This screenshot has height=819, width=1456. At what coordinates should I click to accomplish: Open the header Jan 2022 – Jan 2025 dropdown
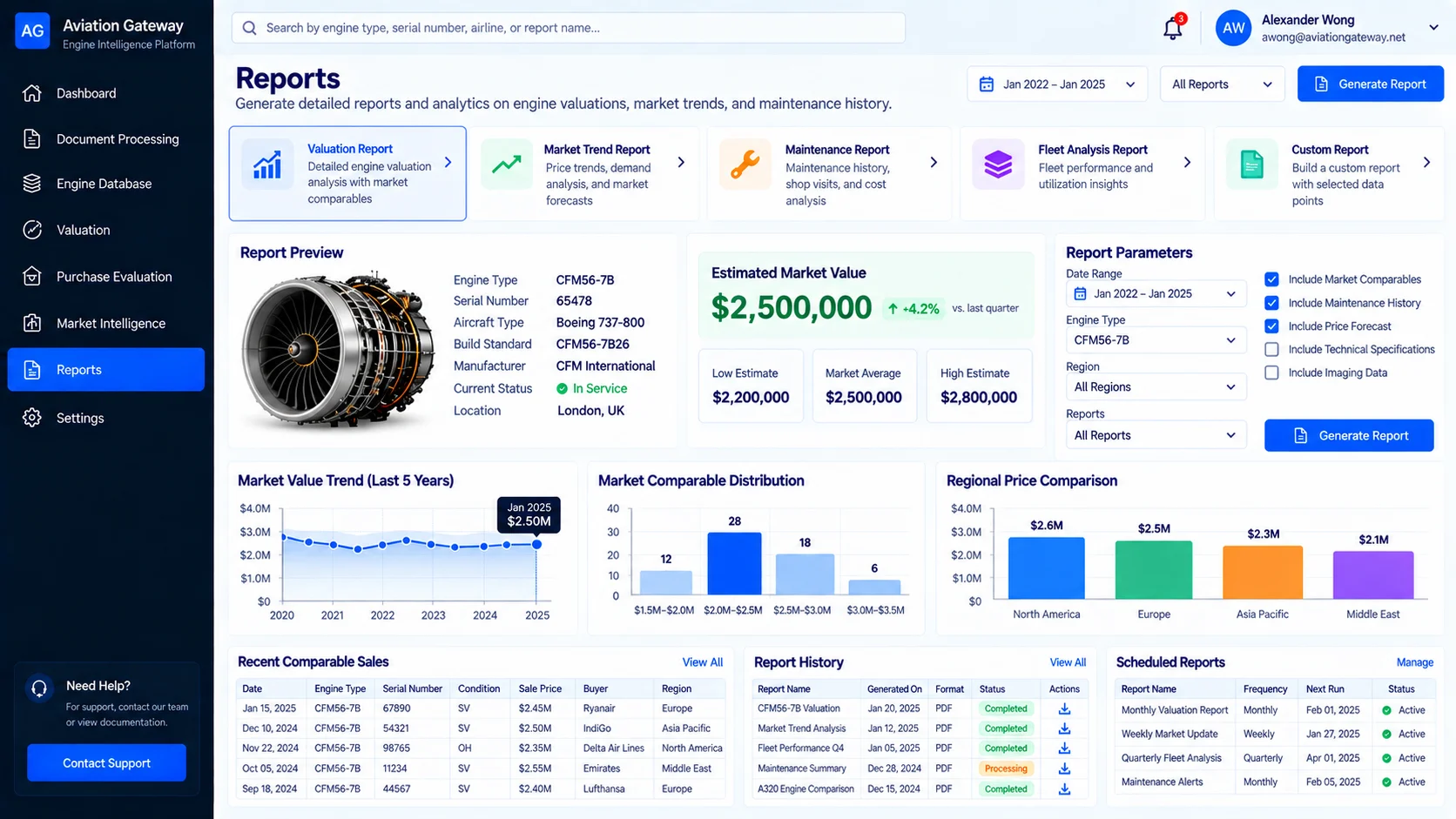(1057, 84)
